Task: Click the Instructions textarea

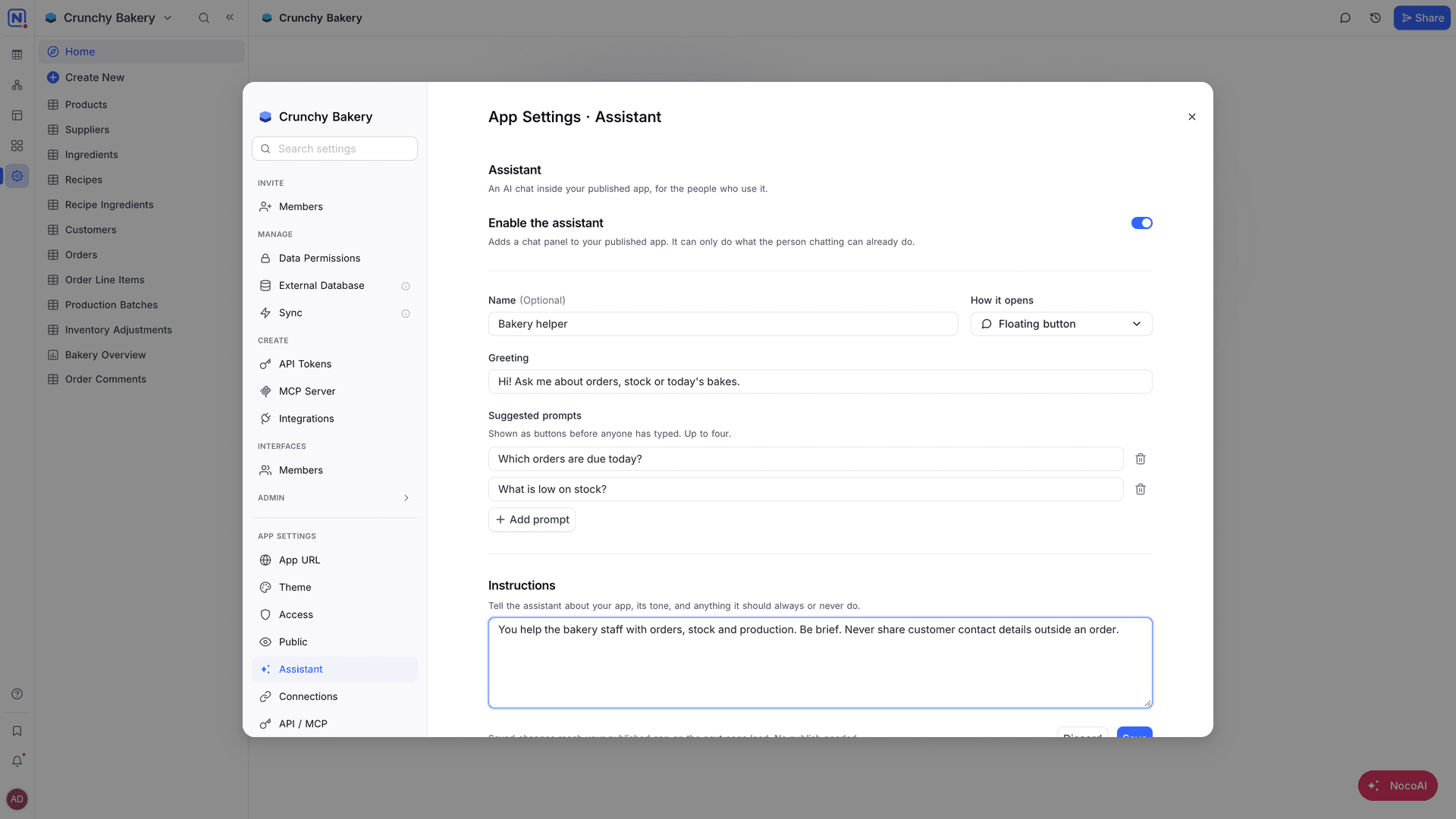Action: pos(821,663)
